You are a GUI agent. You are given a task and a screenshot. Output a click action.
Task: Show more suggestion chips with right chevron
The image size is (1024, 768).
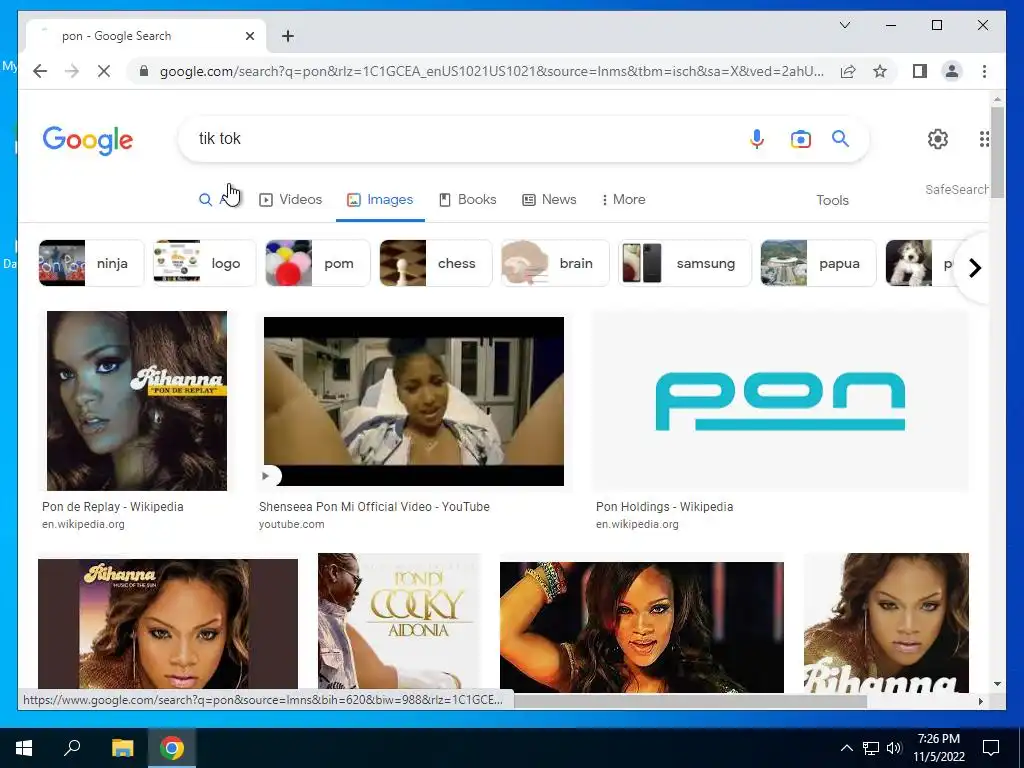[x=974, y=268]
